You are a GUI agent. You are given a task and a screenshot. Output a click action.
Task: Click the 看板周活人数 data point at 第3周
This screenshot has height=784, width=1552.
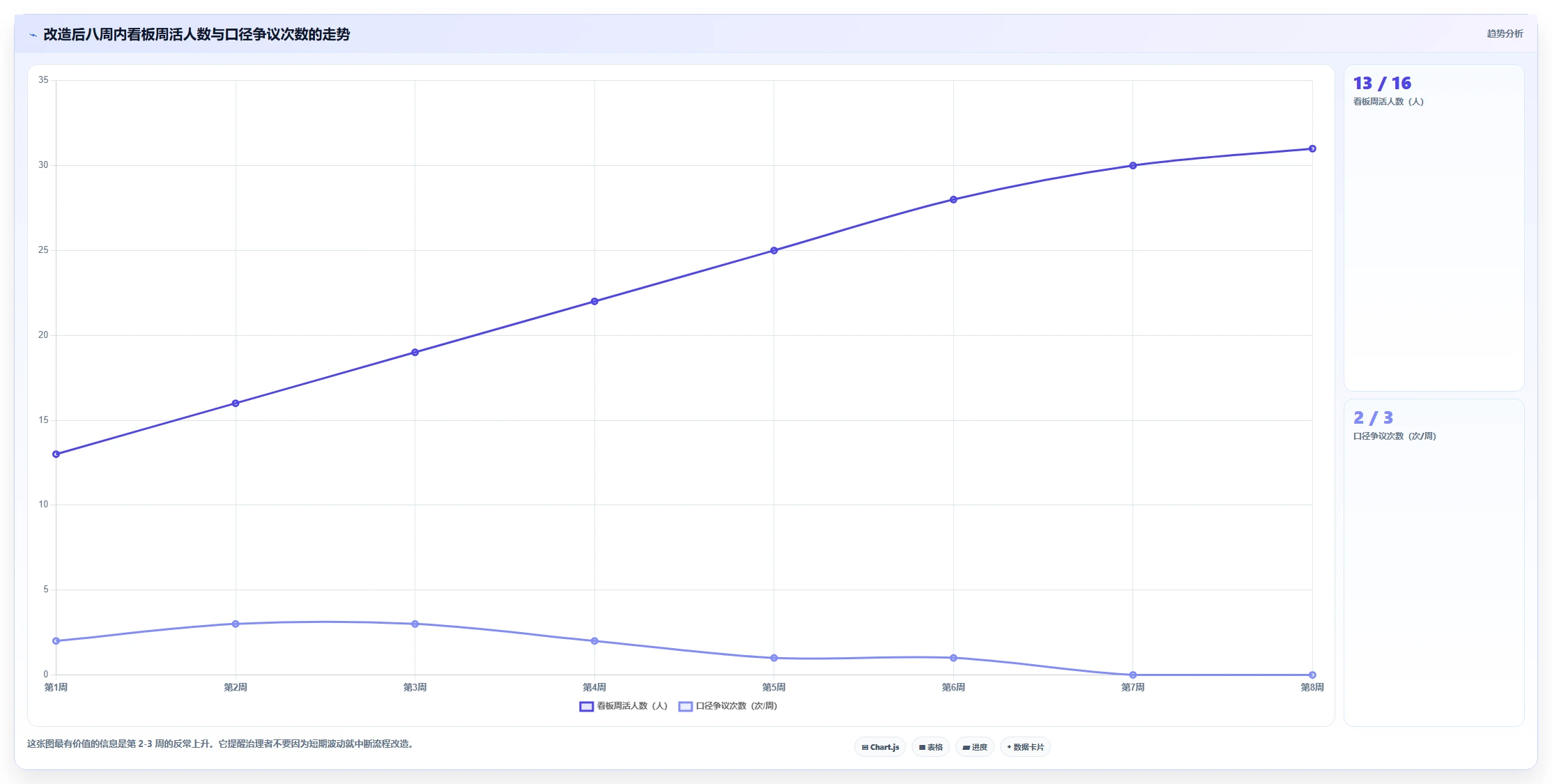[x=415, y=353]
